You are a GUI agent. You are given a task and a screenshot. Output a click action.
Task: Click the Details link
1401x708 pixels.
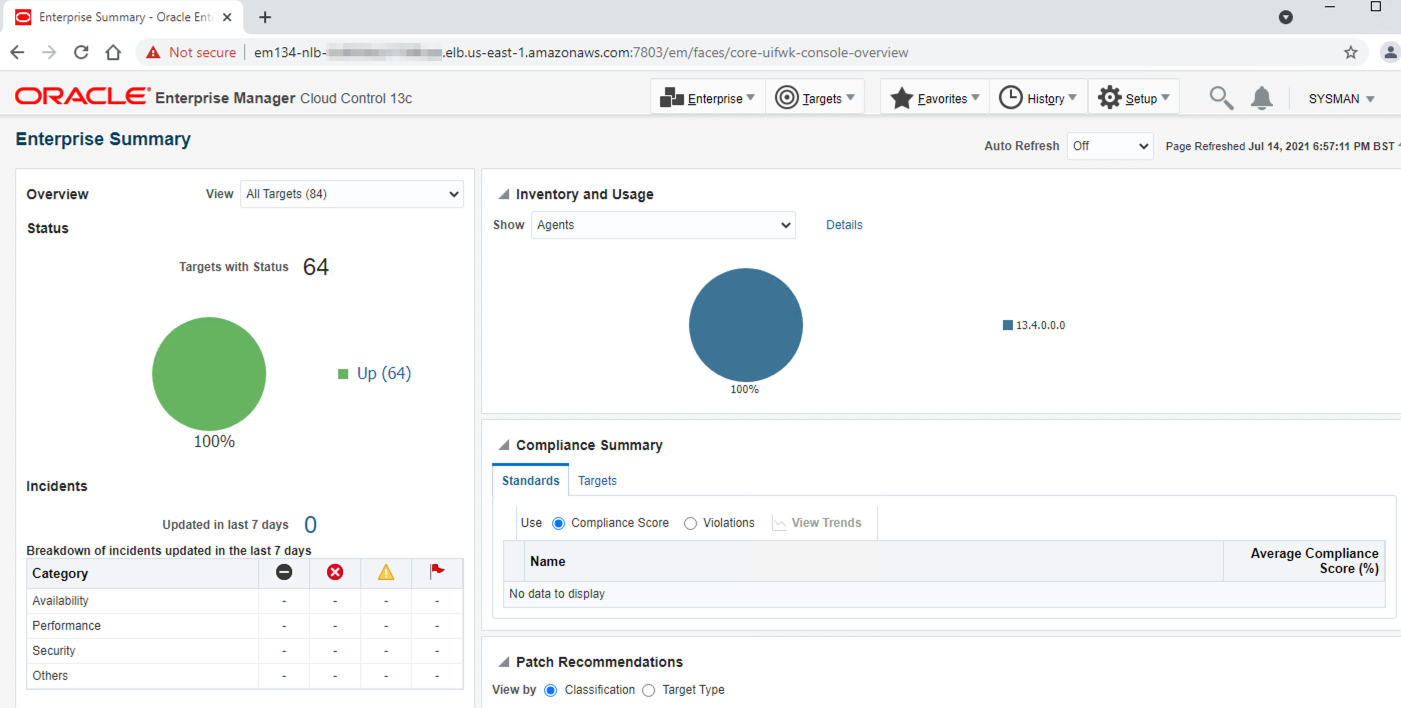click(x=844, y=225)
